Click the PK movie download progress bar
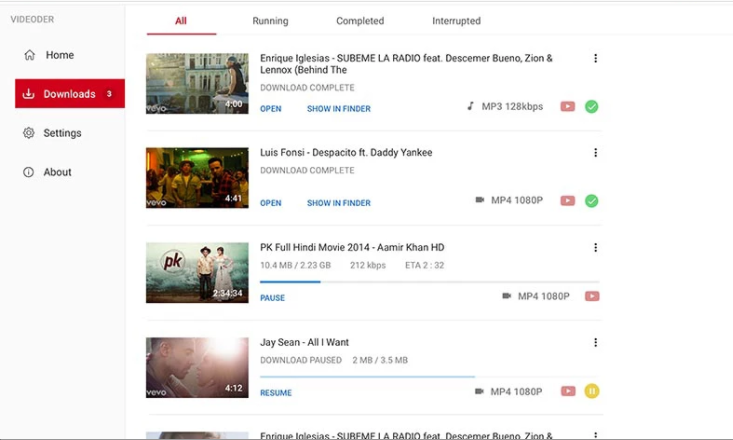The height and width of the screenshot is (440, 733). point(430,282)
